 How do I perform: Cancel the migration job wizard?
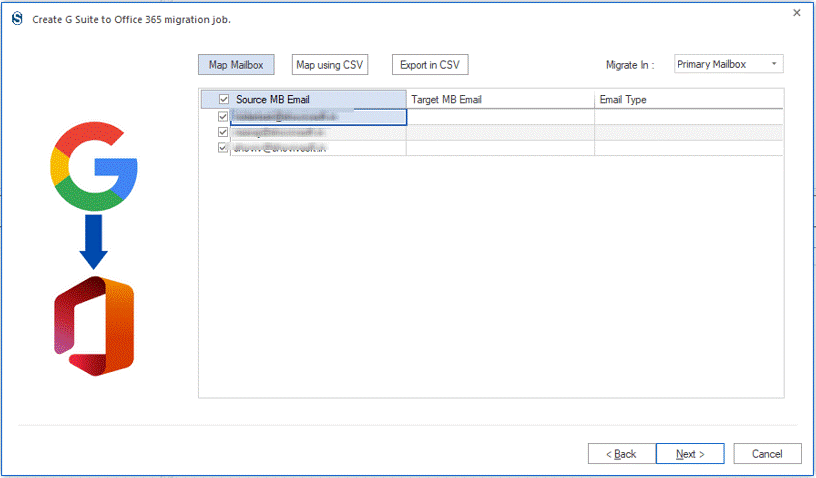tap(768, 454)
